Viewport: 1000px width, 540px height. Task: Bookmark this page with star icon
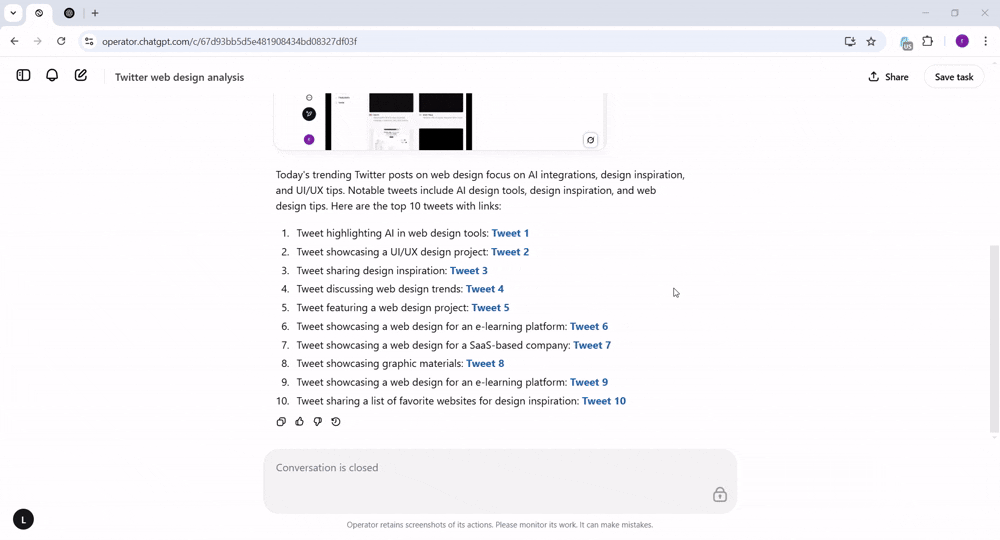[871, 41]
